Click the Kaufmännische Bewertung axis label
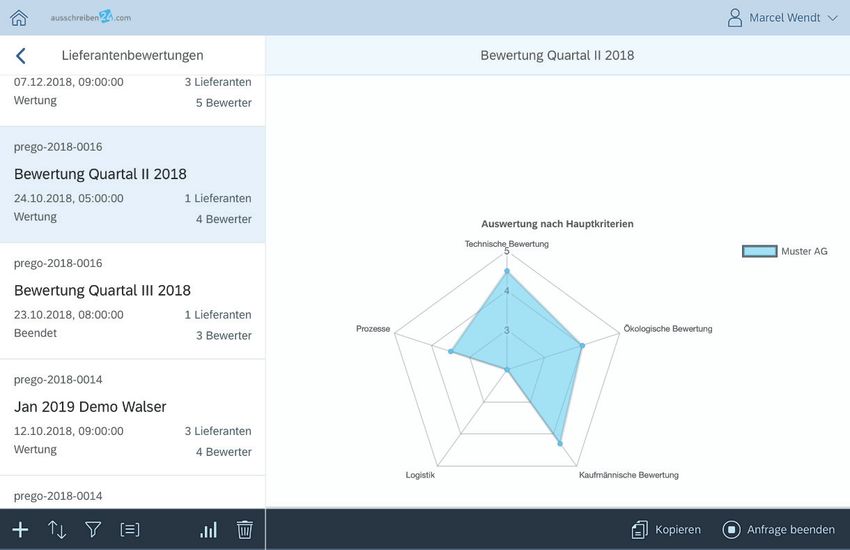This screenshot has width=850, height=550. coord(628,475)
